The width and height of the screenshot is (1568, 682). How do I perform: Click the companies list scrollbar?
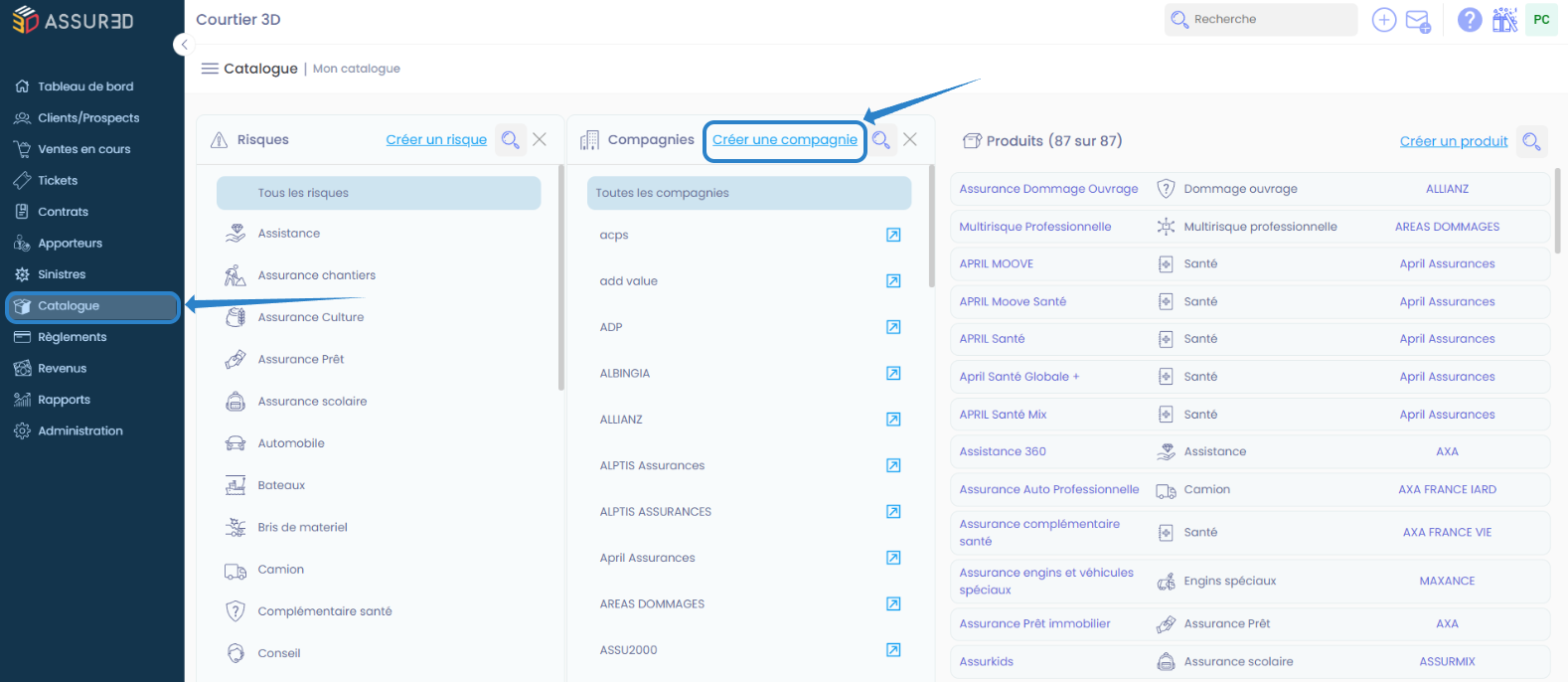pos(931,227)
